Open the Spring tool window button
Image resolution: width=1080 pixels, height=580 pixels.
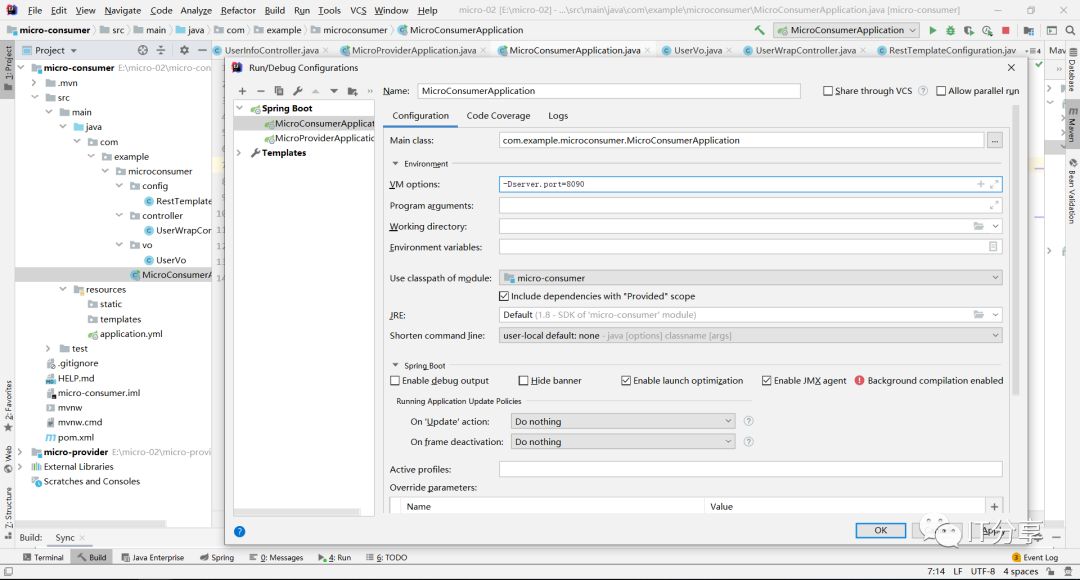click(x=217, y=557)
